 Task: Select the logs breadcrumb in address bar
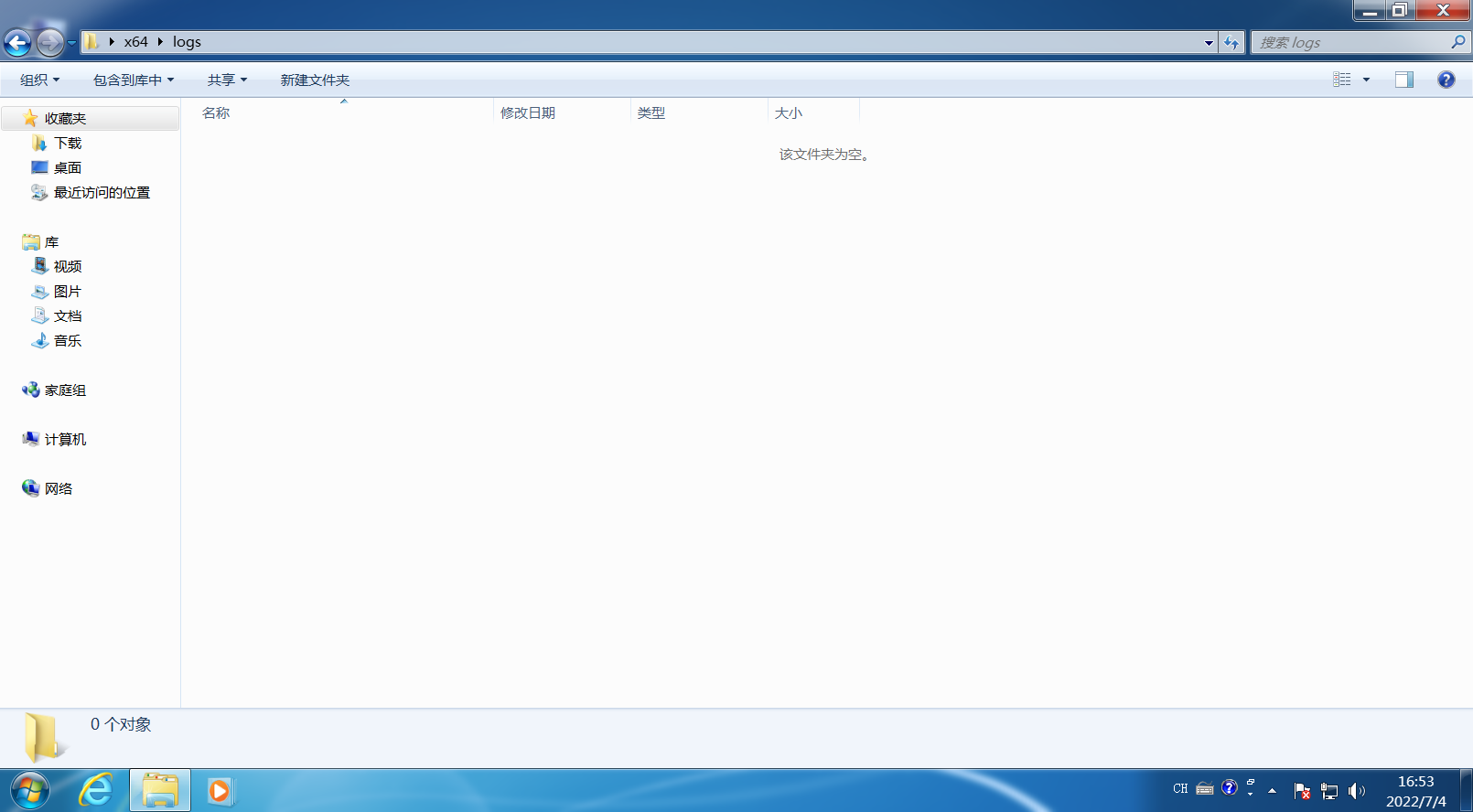click(187, 42)
